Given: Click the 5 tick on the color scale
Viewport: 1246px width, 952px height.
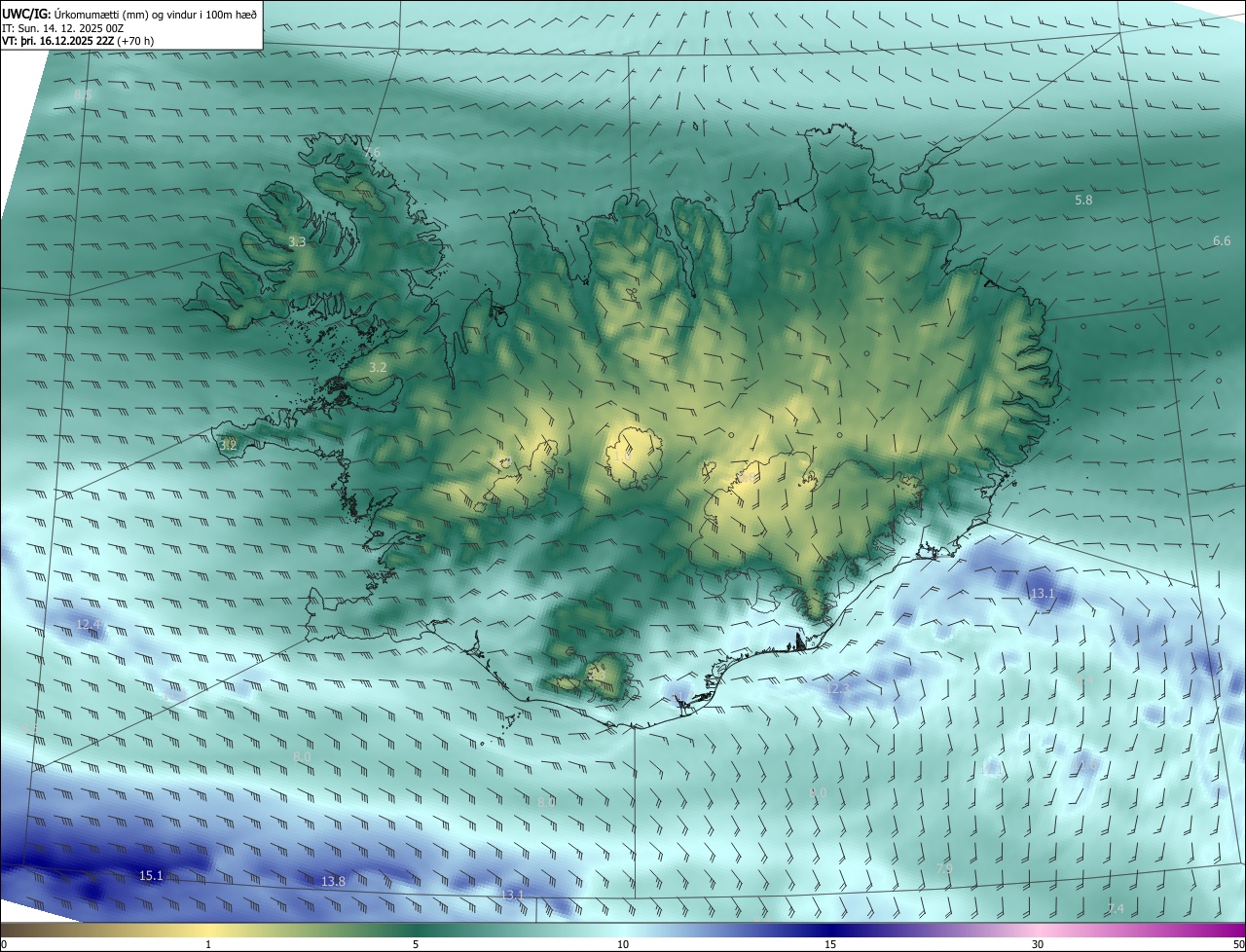Looking at the screenshot, I should tap(416, 944).
